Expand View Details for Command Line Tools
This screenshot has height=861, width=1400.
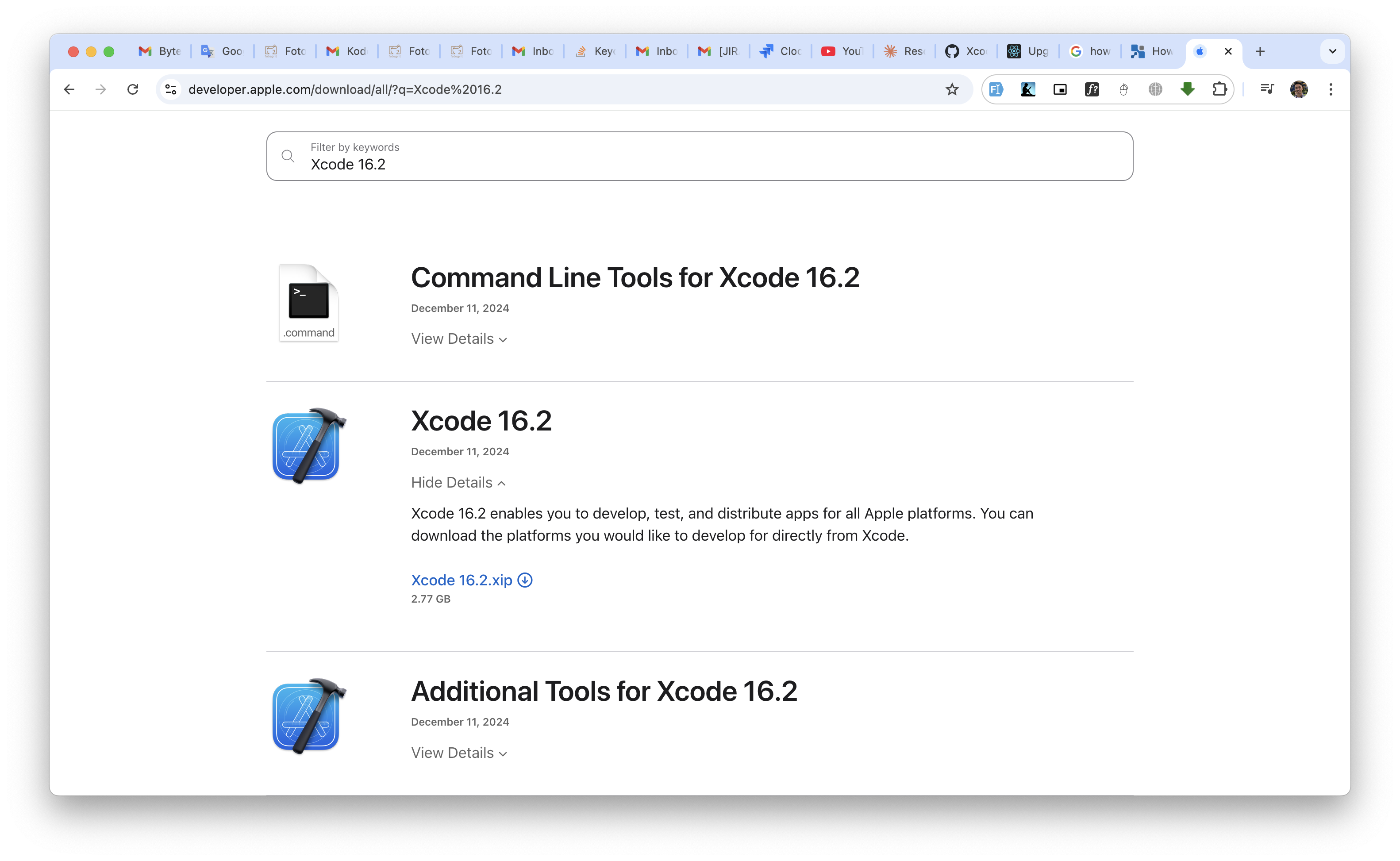tap(459, 339)
